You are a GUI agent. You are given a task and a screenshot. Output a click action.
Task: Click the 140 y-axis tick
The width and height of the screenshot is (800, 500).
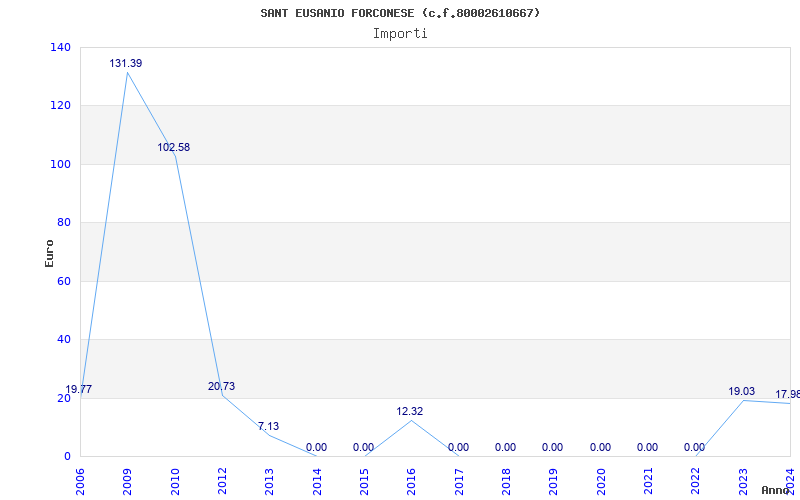pyautogui.click(x=61, y=47)
